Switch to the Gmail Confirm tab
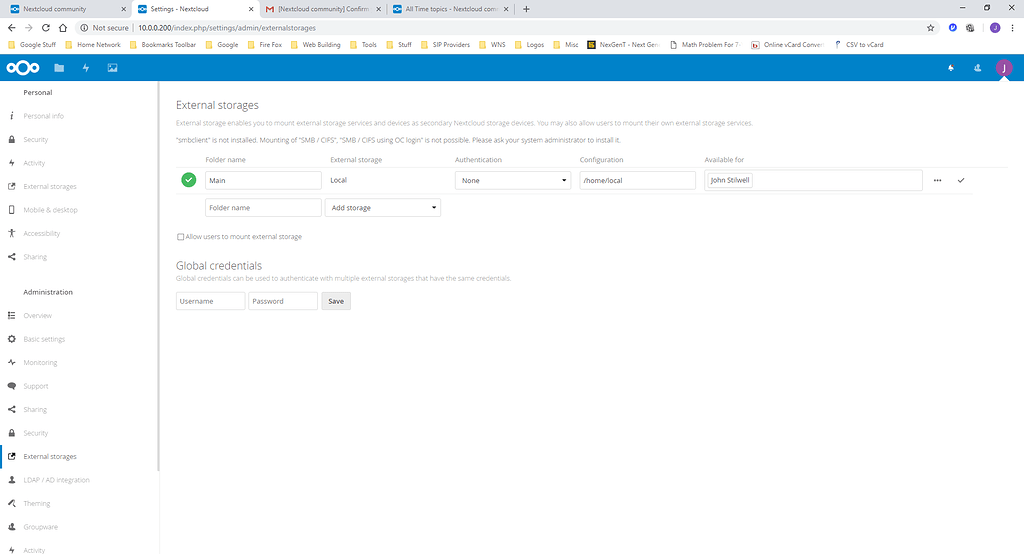The height and width of the screenshot is (554, 1024). (323, 9)
